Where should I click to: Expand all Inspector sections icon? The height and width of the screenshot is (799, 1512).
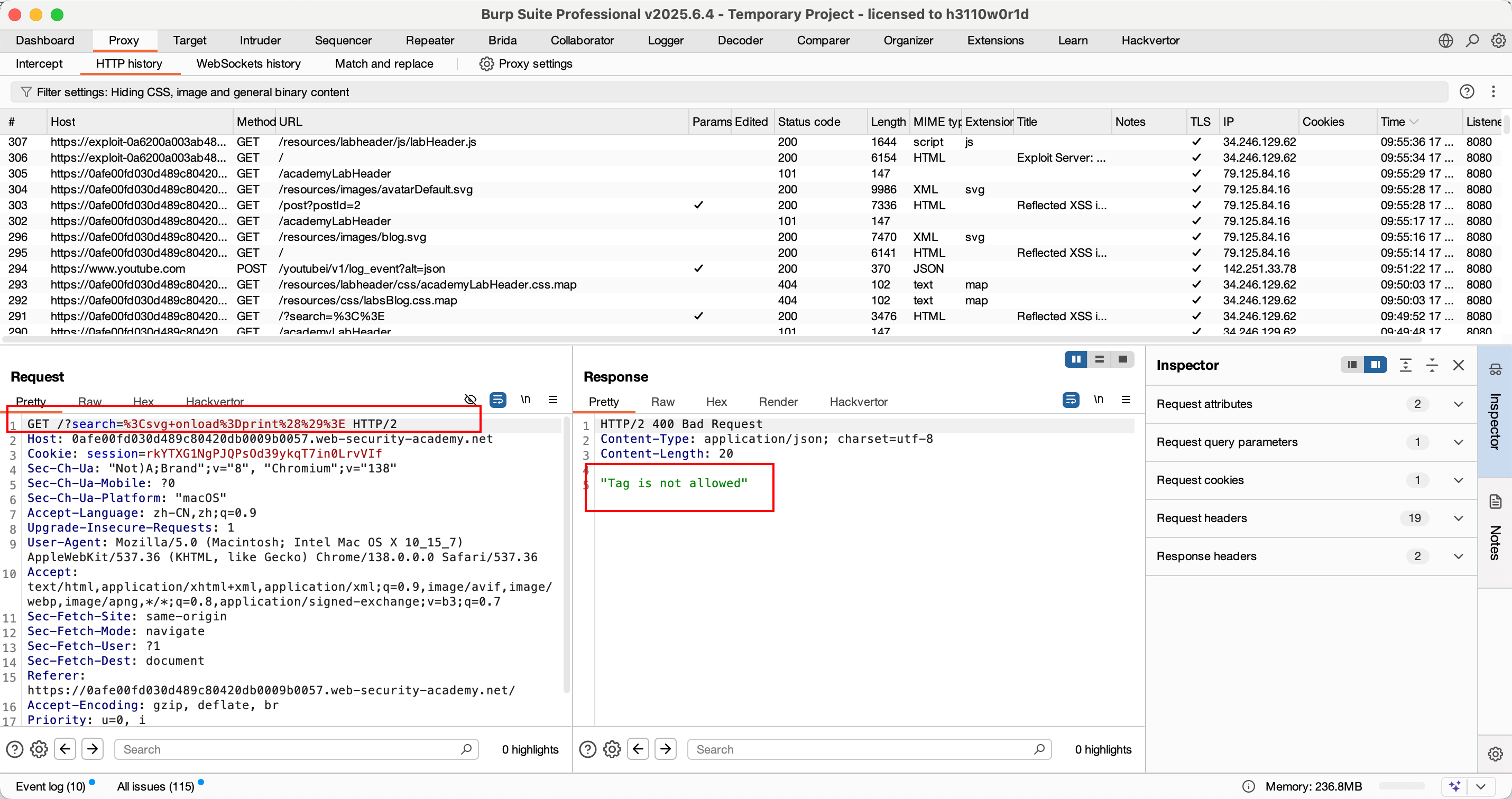point(1406,365)
